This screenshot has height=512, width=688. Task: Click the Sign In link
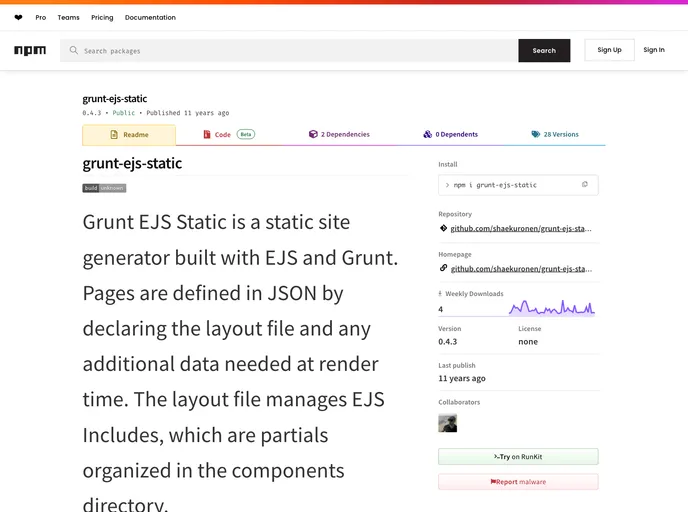654,50
